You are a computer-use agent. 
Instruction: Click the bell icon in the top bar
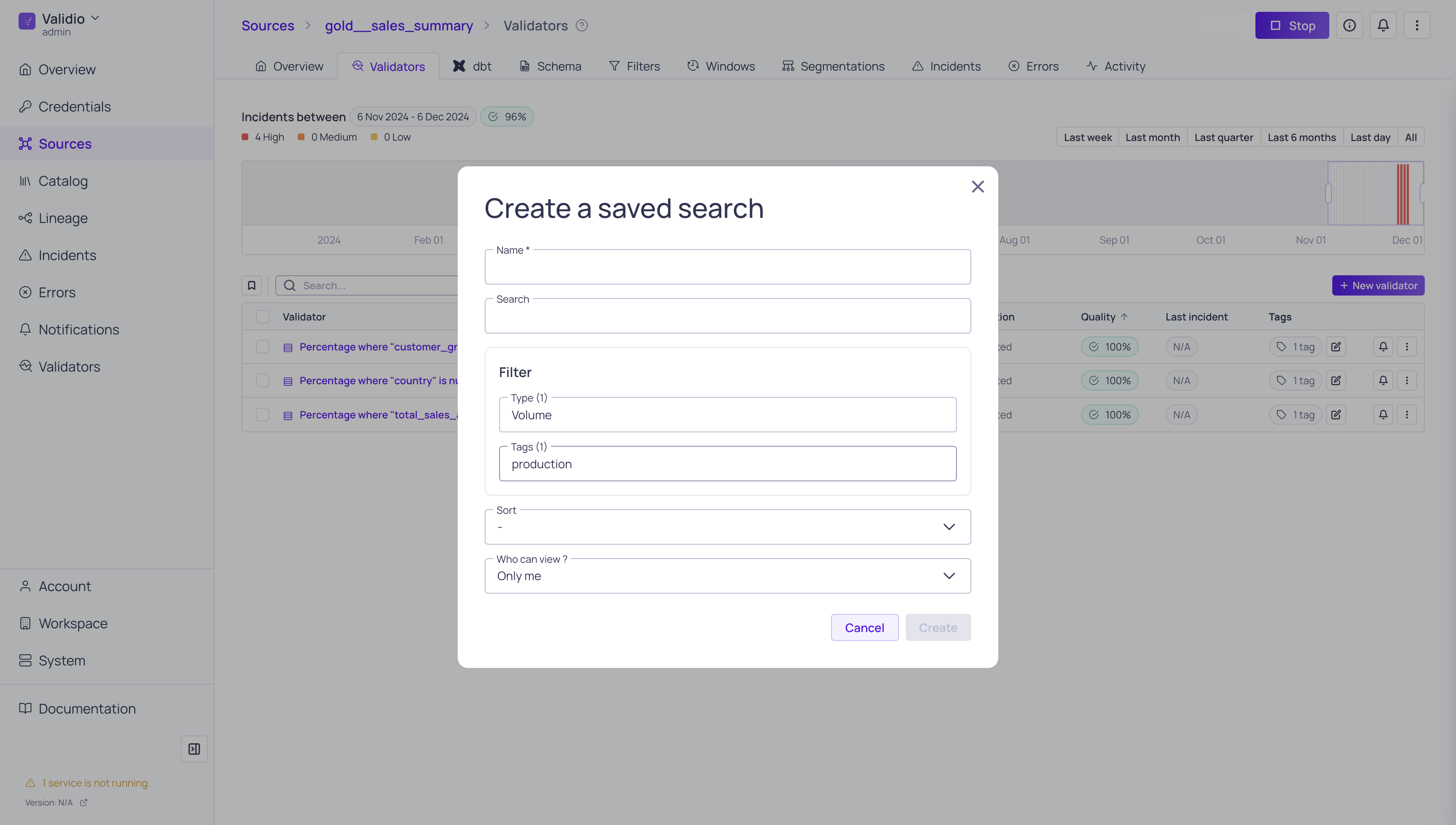coord(1383,25)
